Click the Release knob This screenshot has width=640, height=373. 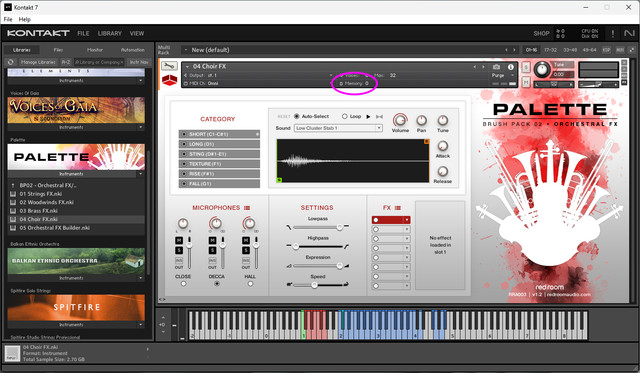coord(442,171)
